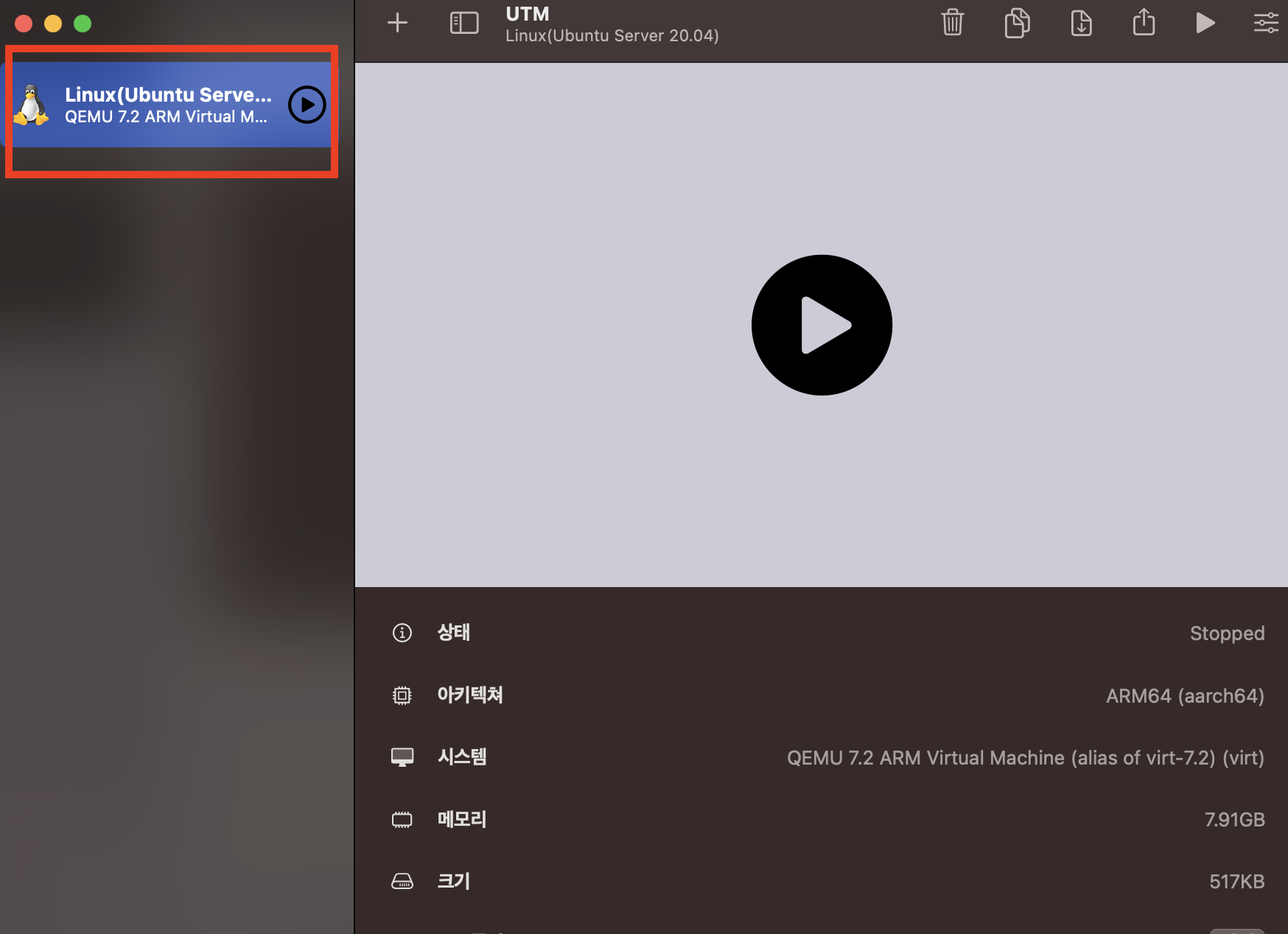Share the VM using the share icon
1288x934 pixels.
point(1144,22)
